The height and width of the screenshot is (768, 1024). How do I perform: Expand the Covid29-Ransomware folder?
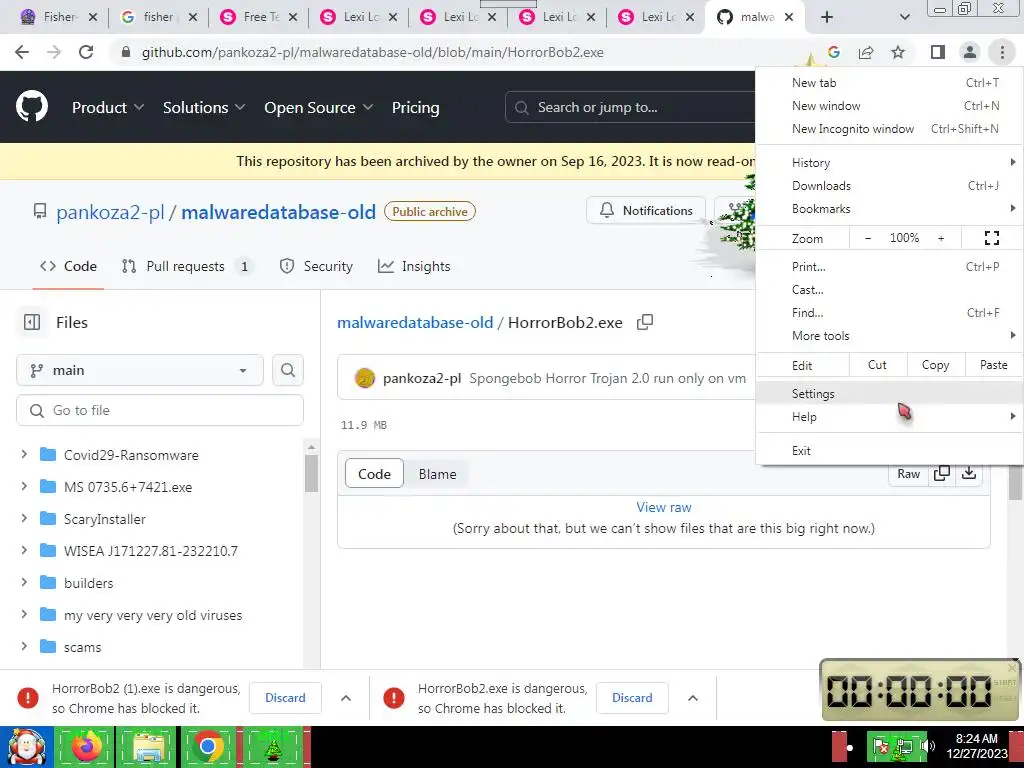tap(24, 454)
